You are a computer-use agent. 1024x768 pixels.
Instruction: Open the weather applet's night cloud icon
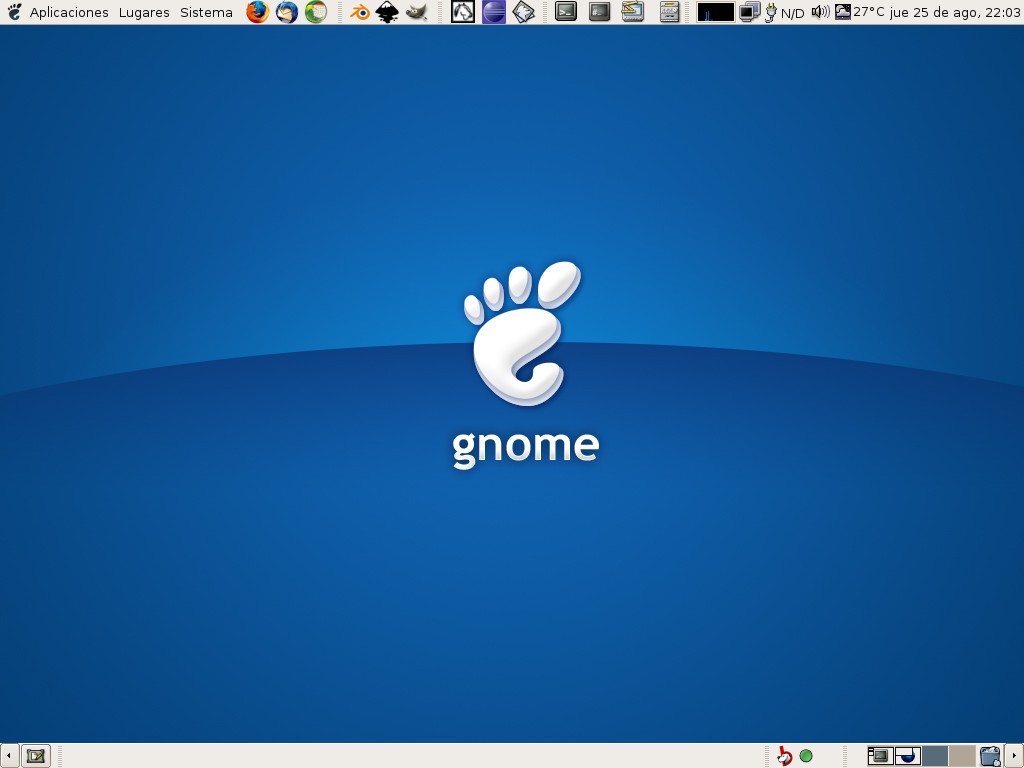click(843, 12)
